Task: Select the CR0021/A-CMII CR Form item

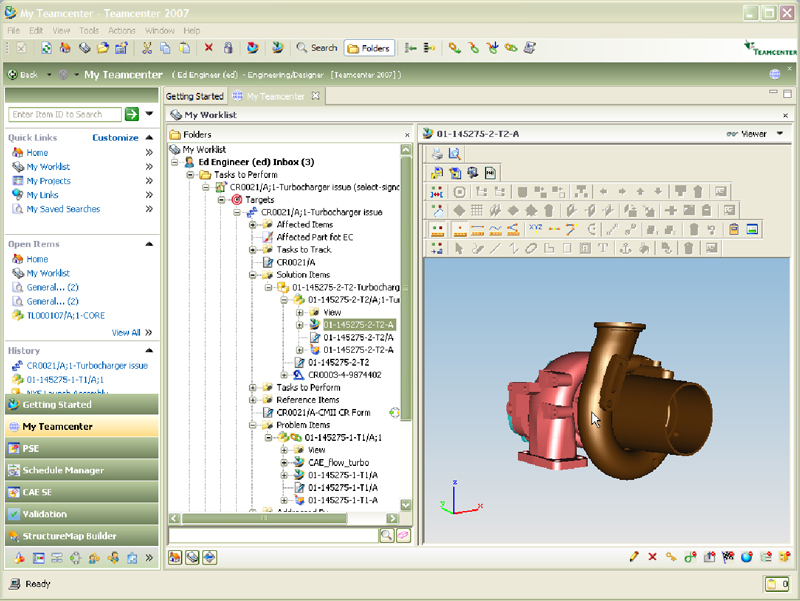Action: click(323, 413)
